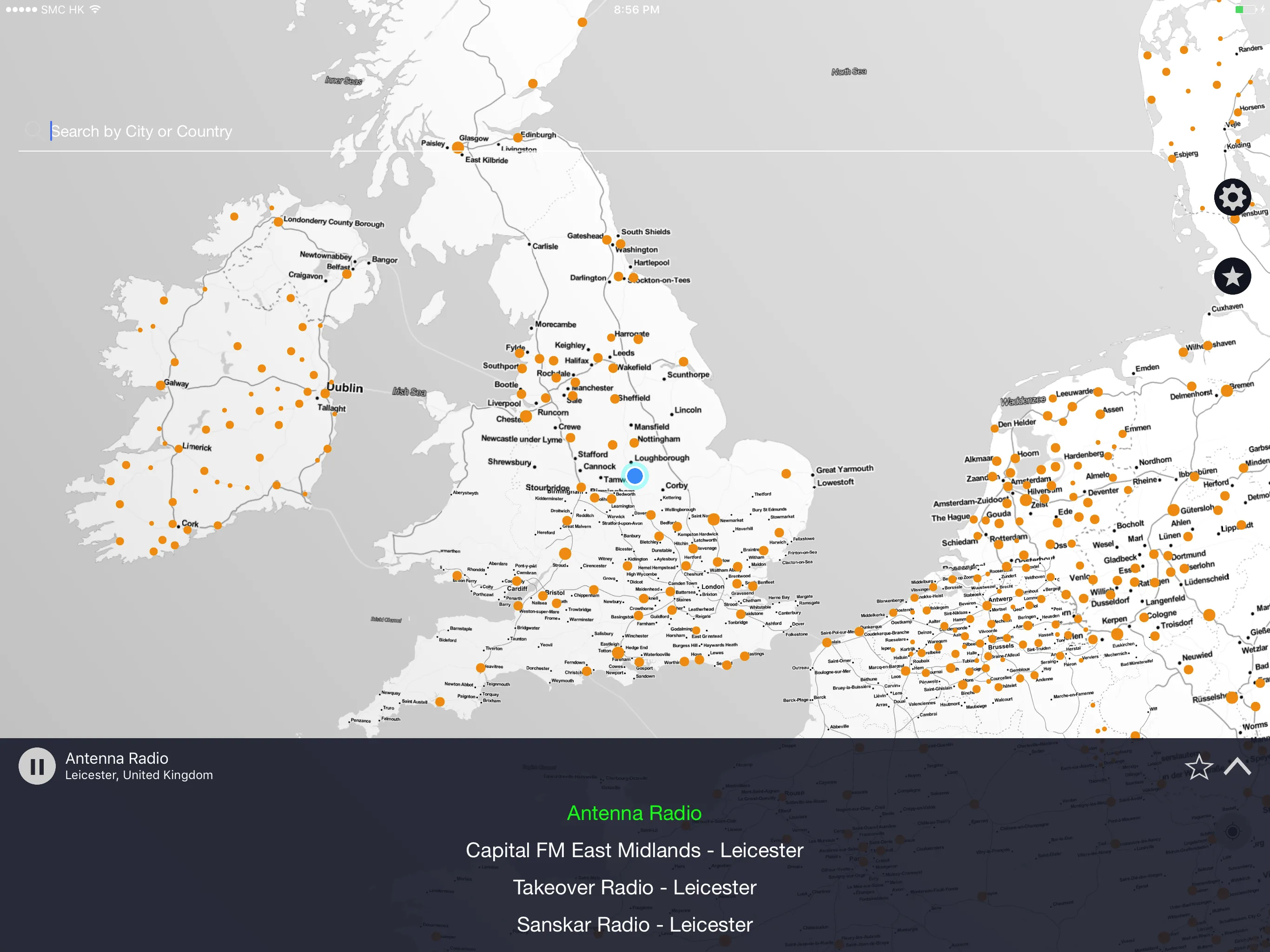Select Takeover Radio - Leicester station

[635, 887]
